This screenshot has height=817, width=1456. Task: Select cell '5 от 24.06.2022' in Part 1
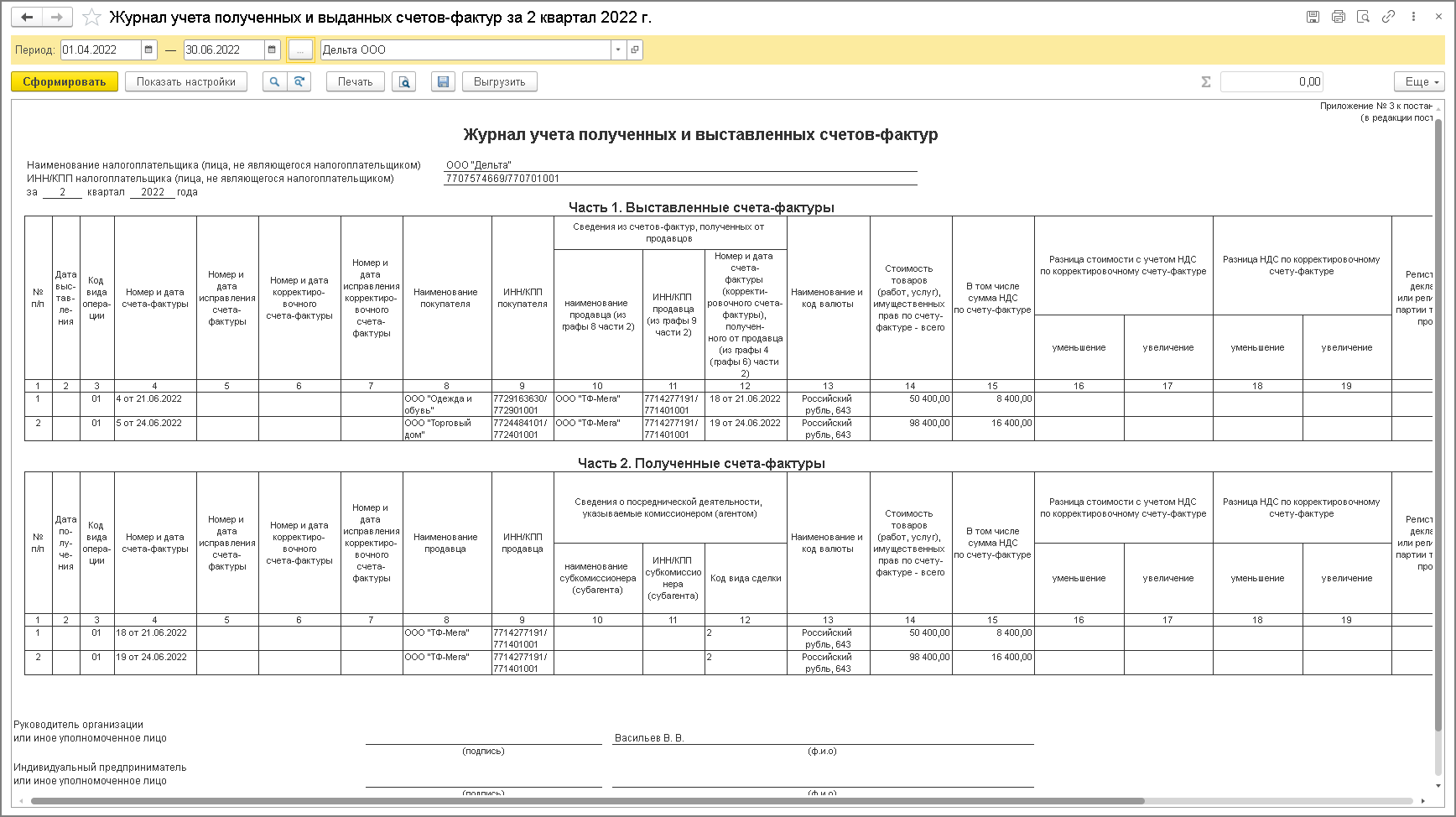pyautogui.click(x=155, y=429)
